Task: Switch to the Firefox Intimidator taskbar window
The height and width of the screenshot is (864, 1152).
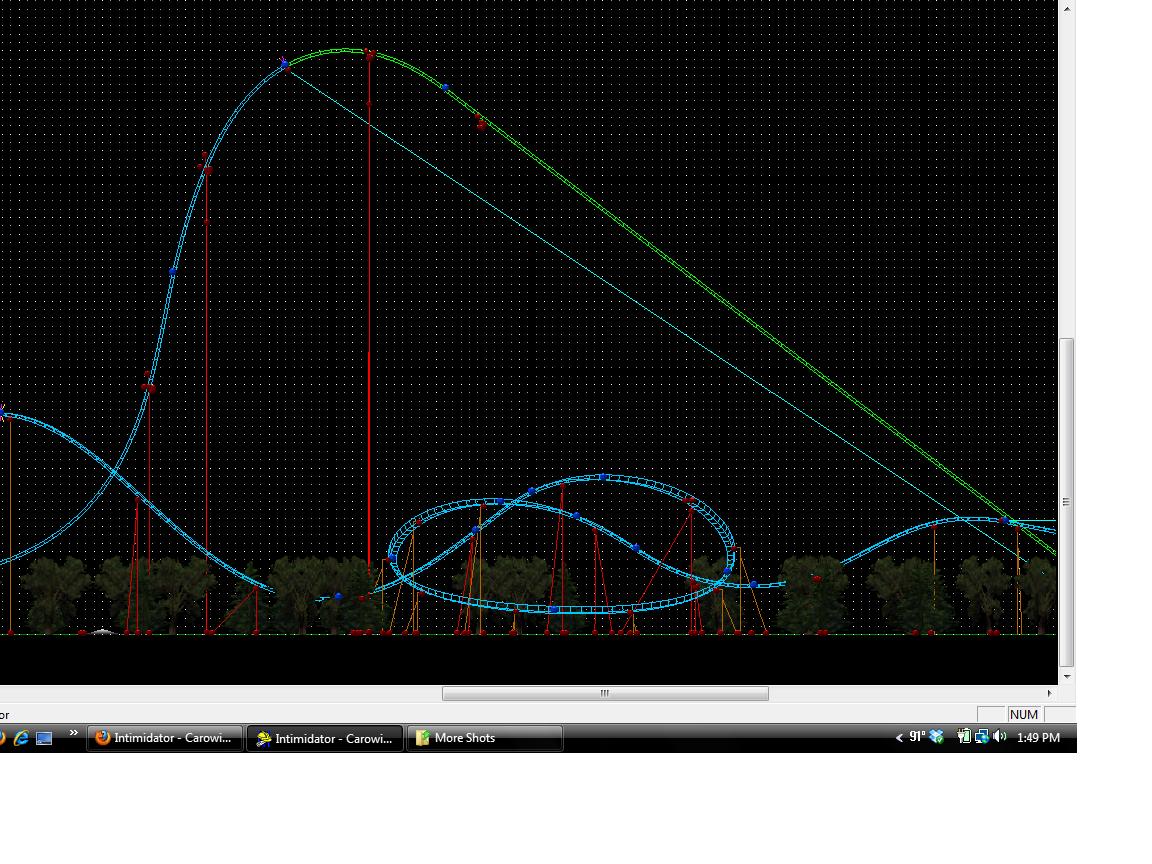Action: [x=165, y=738]
